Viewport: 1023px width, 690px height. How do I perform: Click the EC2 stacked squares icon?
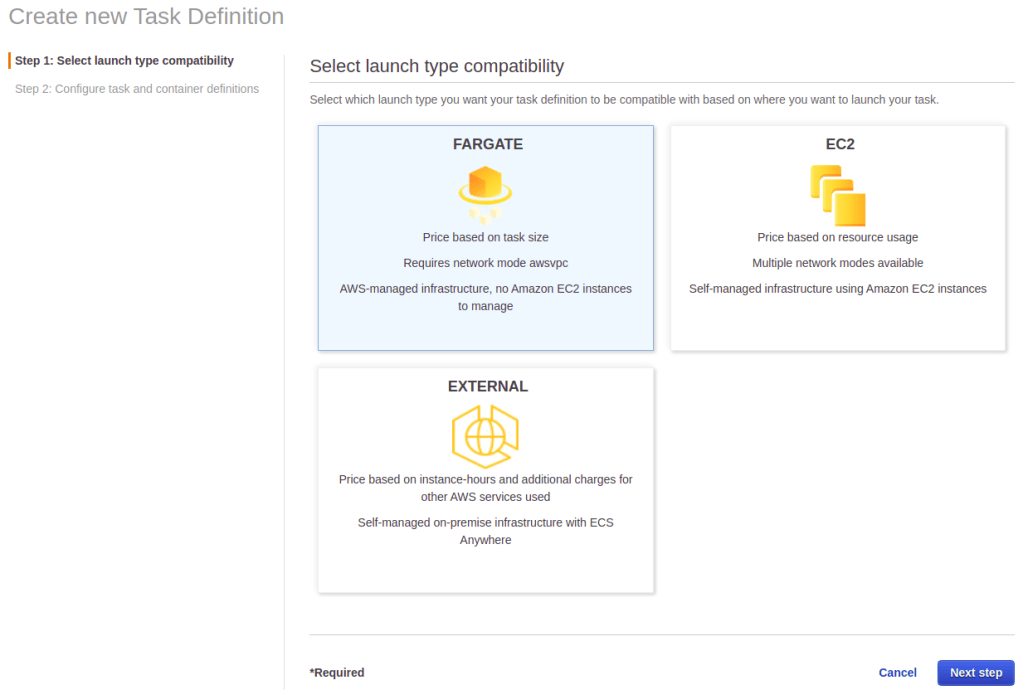pyautogui.click(x=837, y=195)
